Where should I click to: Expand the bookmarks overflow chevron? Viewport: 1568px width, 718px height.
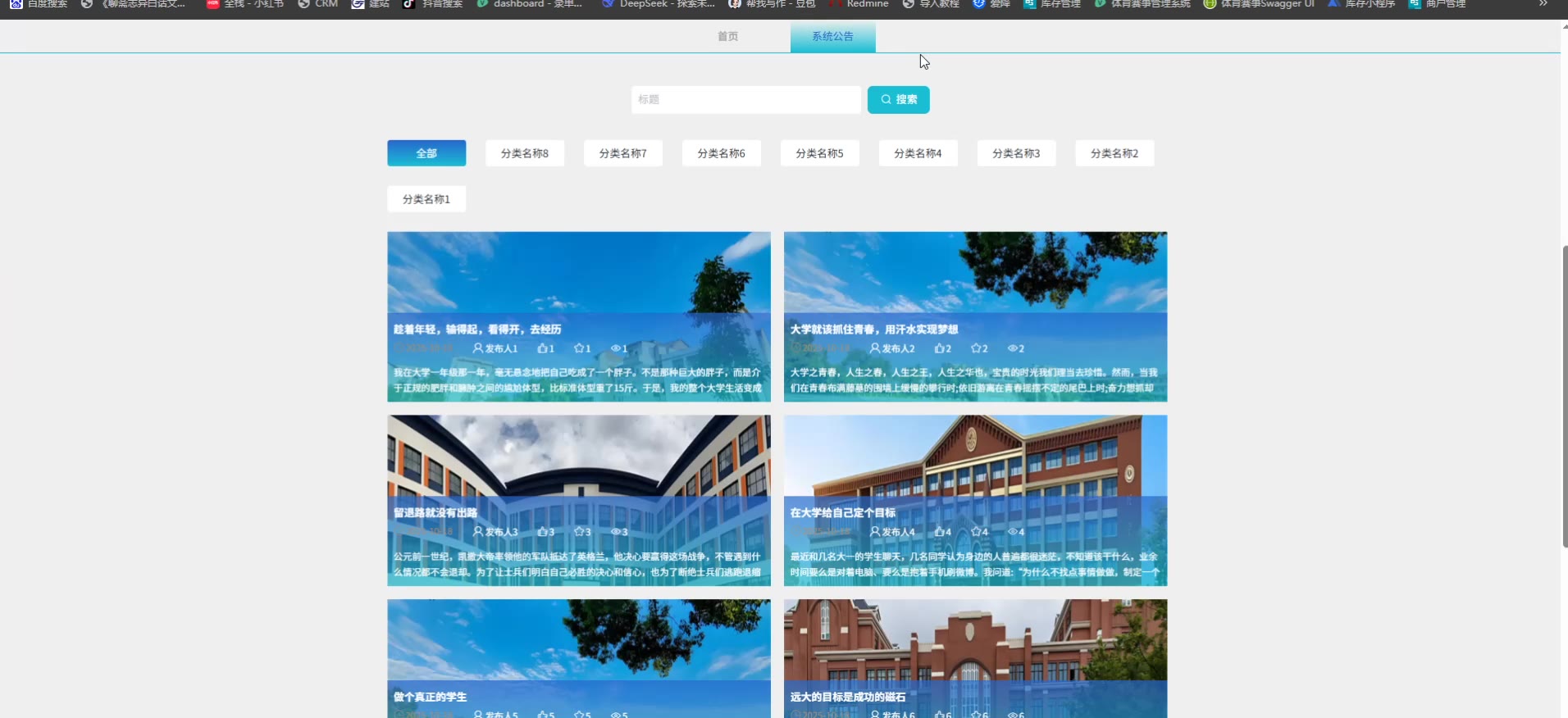1543,4
